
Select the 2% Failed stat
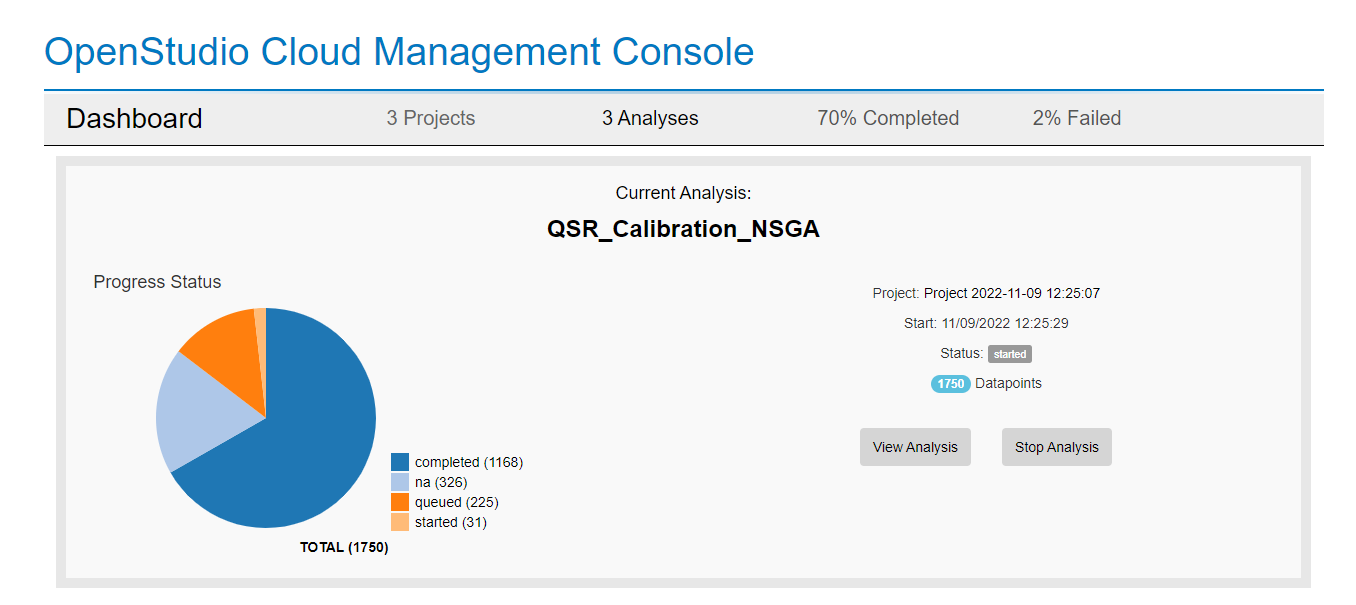point(1077,118)
